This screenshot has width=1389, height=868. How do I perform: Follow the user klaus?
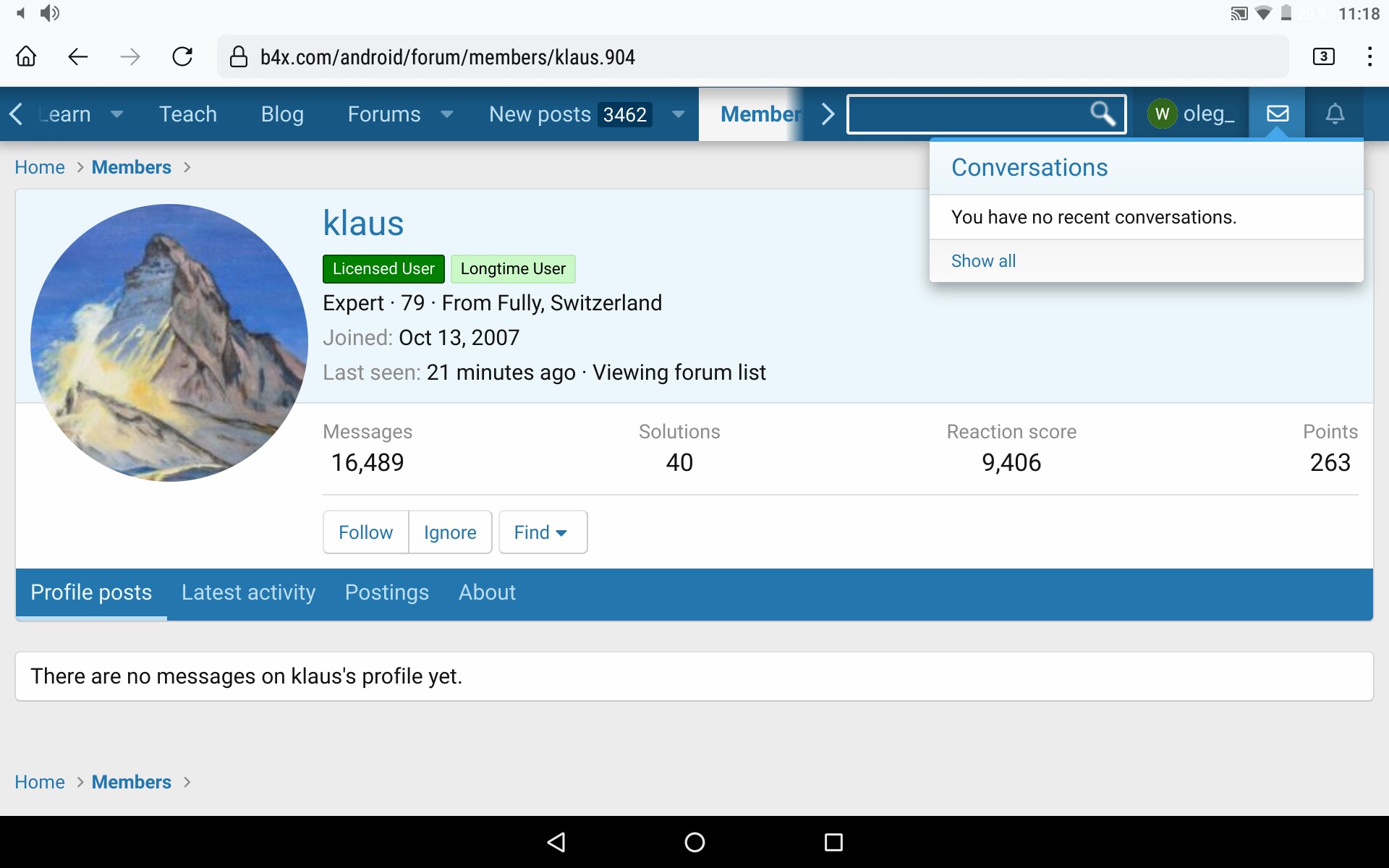[365, 532]
